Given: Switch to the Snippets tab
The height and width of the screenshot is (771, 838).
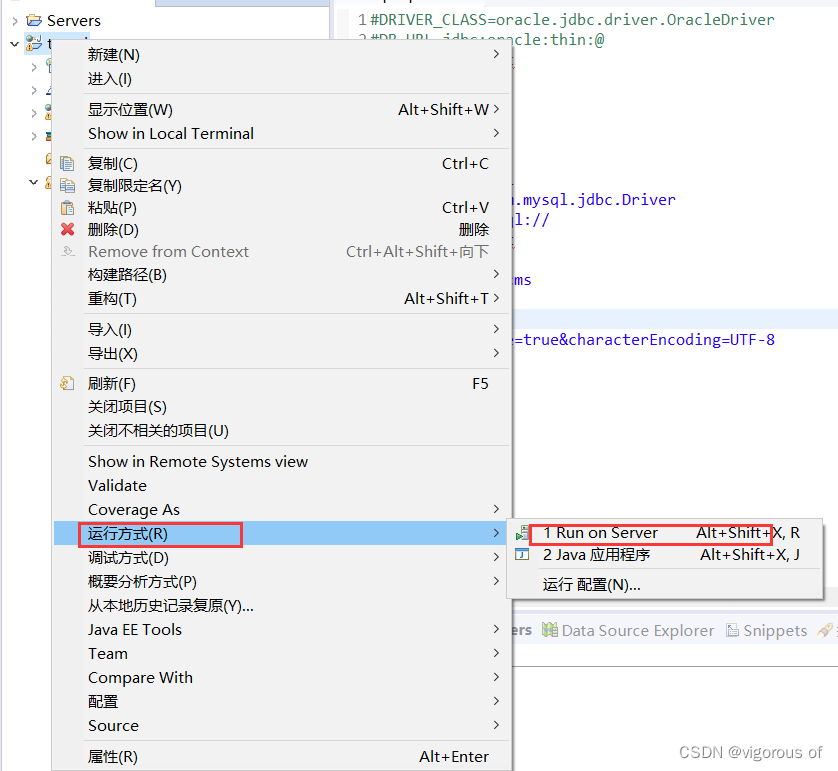Looking at the screenshot, I should [x=766, y=630].
